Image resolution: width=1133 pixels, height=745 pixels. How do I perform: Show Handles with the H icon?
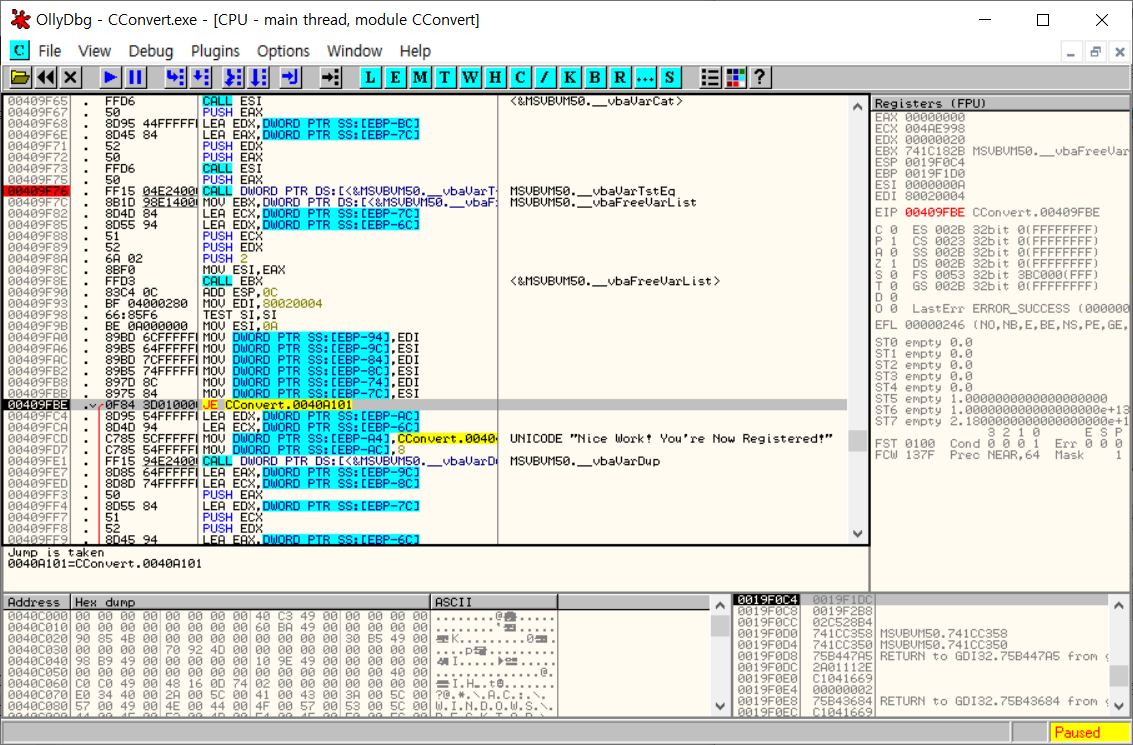click(x=495, y=77)
